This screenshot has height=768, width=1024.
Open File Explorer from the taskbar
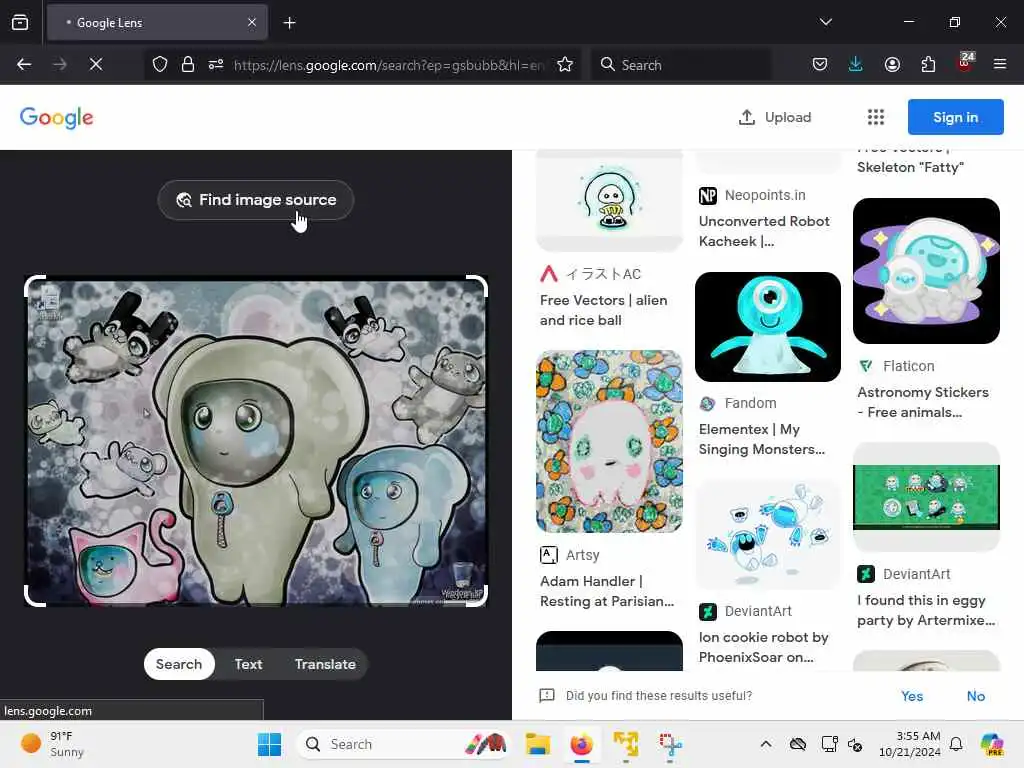coord(537,744)
